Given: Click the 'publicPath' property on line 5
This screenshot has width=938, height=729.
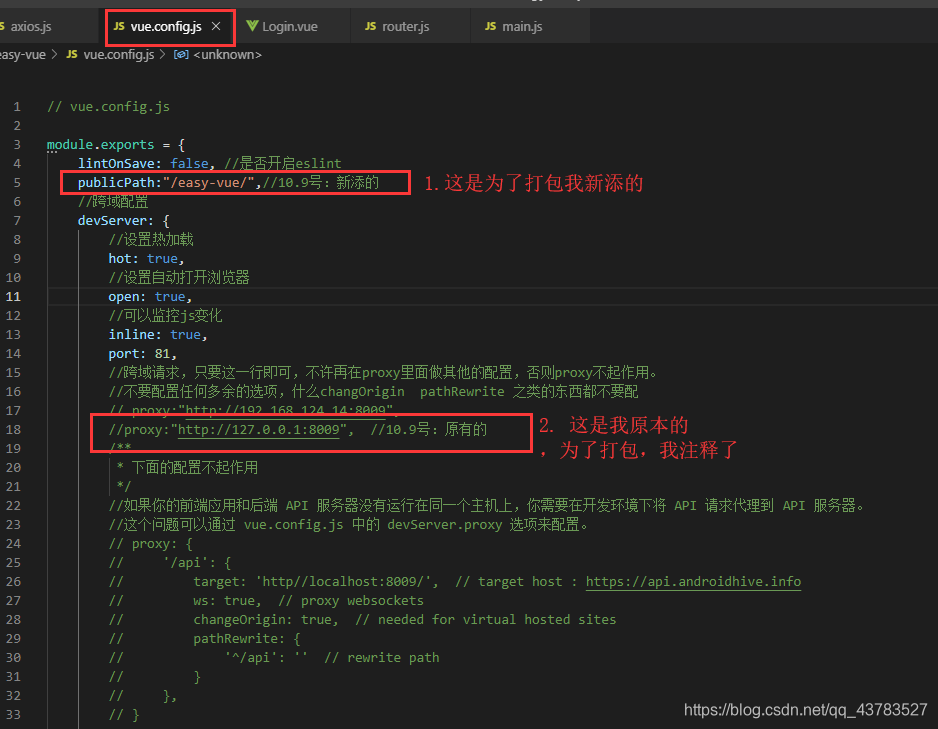Looking at the screenshot, I should coord(116,182).
